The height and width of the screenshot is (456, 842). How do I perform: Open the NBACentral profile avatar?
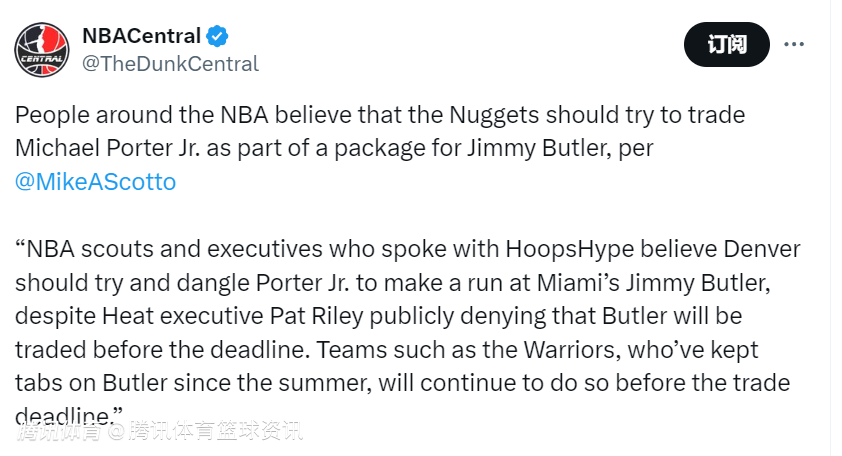click(x=41, y=49)
